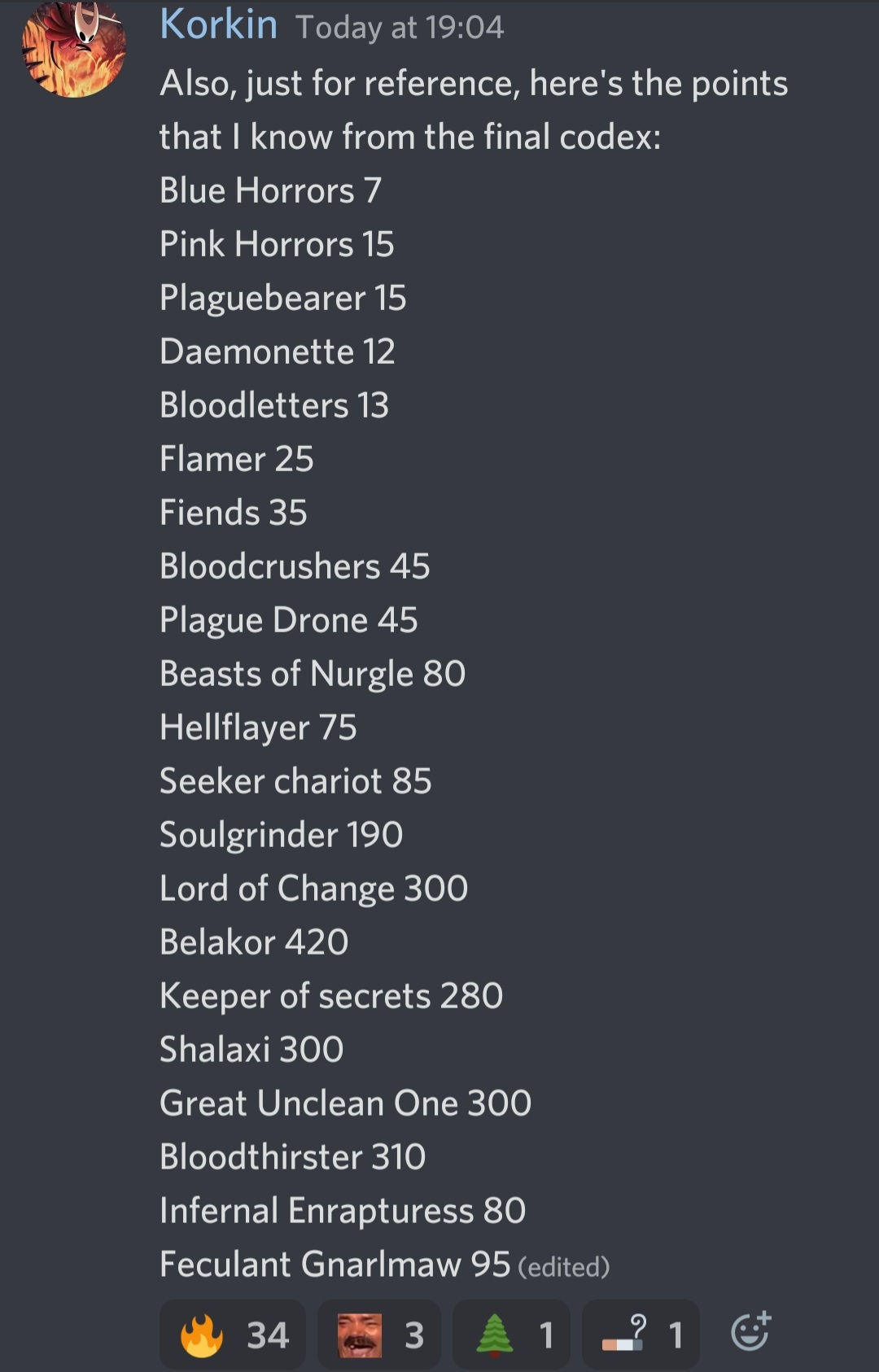The width and height of the screenshot is (879, 1372).
Task: Open Korkin's profile avatar
Action: [x=74, y=49]
